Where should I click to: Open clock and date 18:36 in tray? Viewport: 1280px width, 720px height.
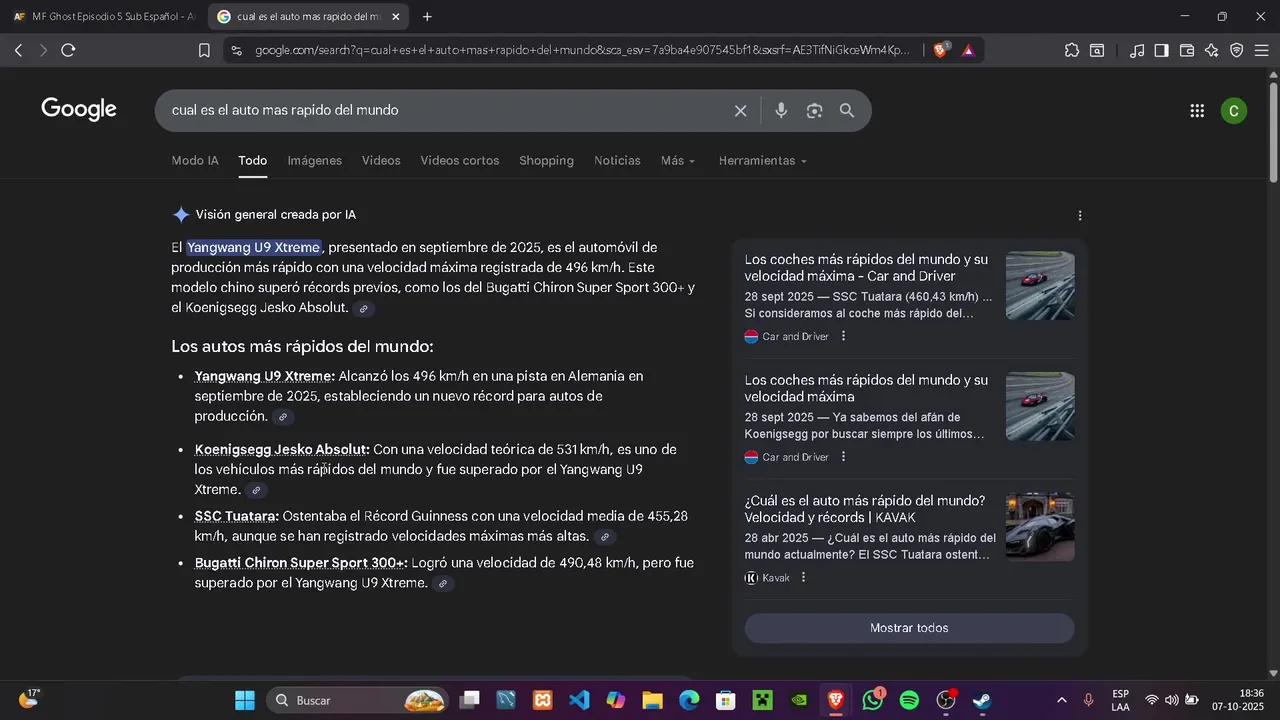point(1238,700)
